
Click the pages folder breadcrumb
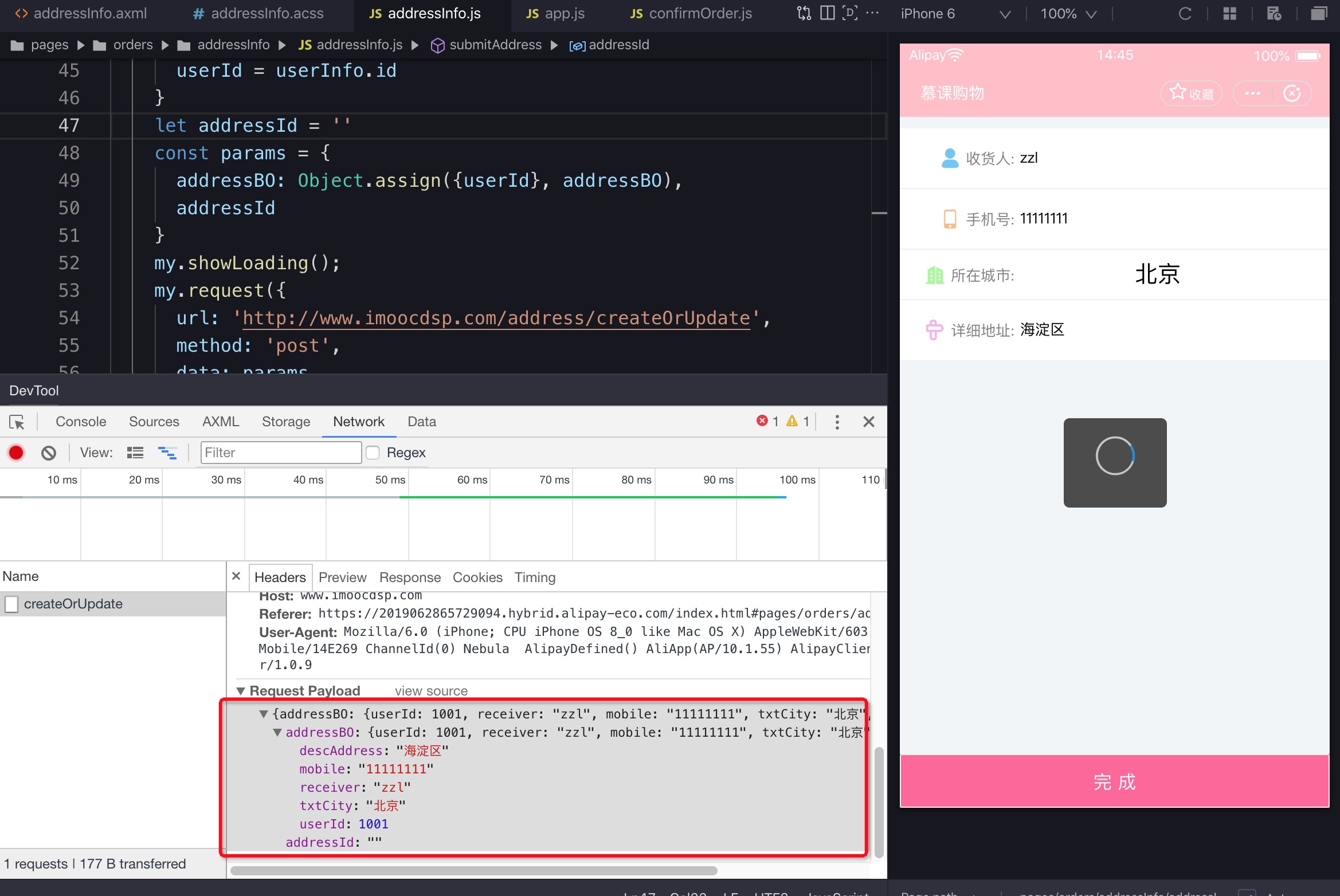coord(40,45)
